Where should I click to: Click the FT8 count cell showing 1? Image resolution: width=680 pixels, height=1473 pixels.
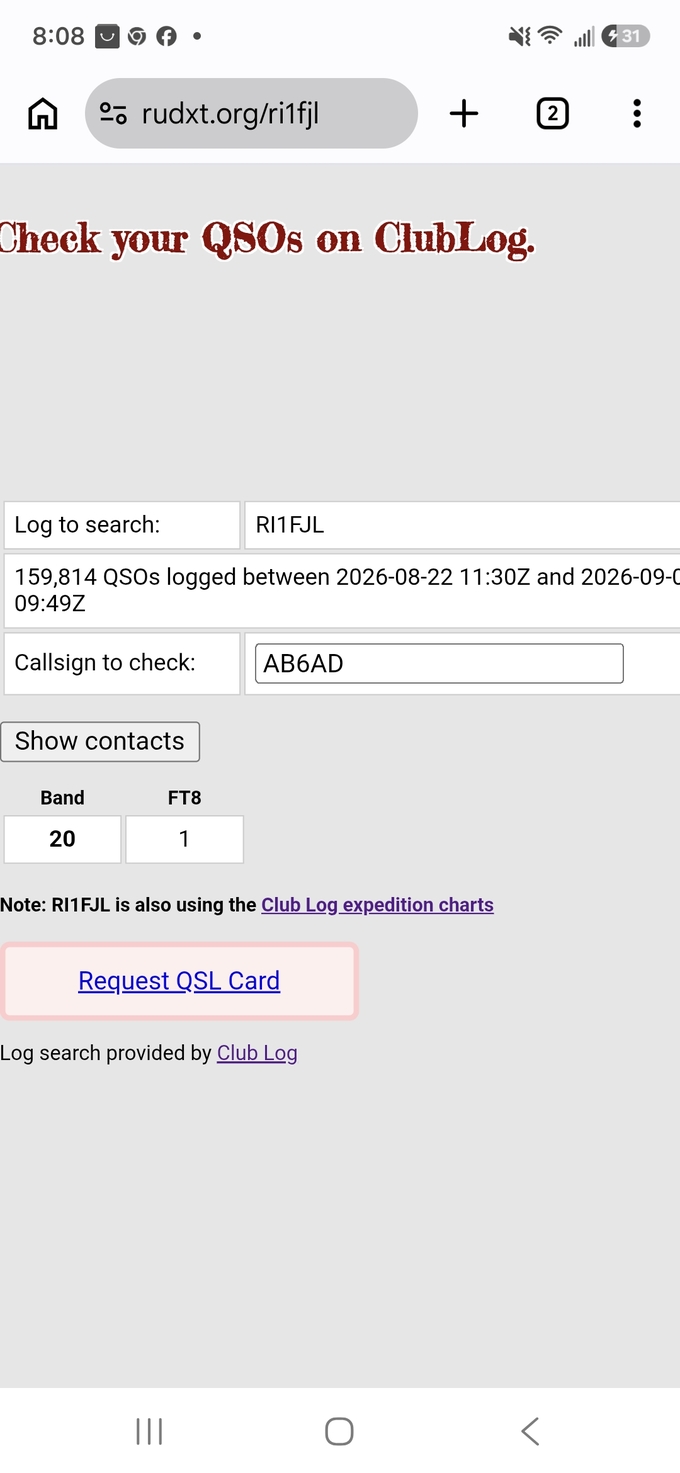184,839
